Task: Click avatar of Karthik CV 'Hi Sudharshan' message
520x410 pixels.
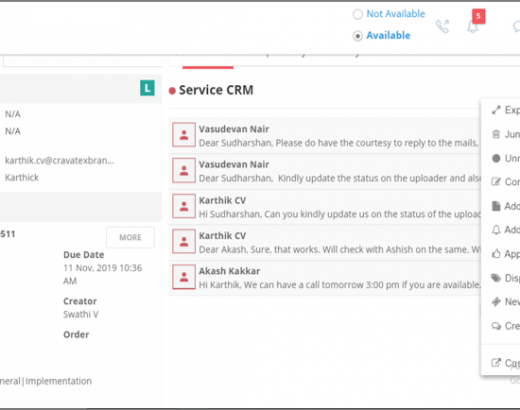Action: tap(184, 206)
